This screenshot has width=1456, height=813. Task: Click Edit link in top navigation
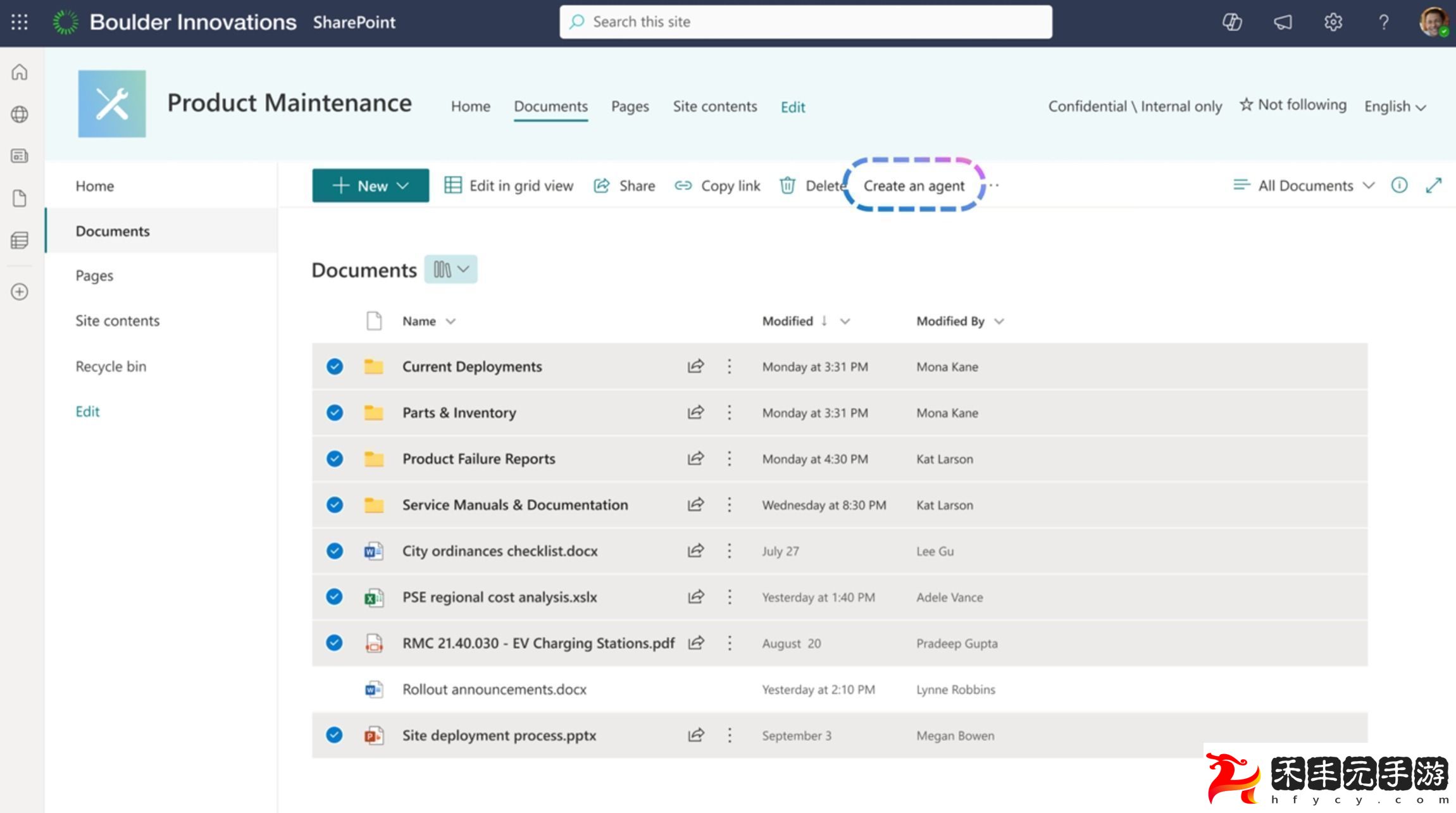click(793, 107)
